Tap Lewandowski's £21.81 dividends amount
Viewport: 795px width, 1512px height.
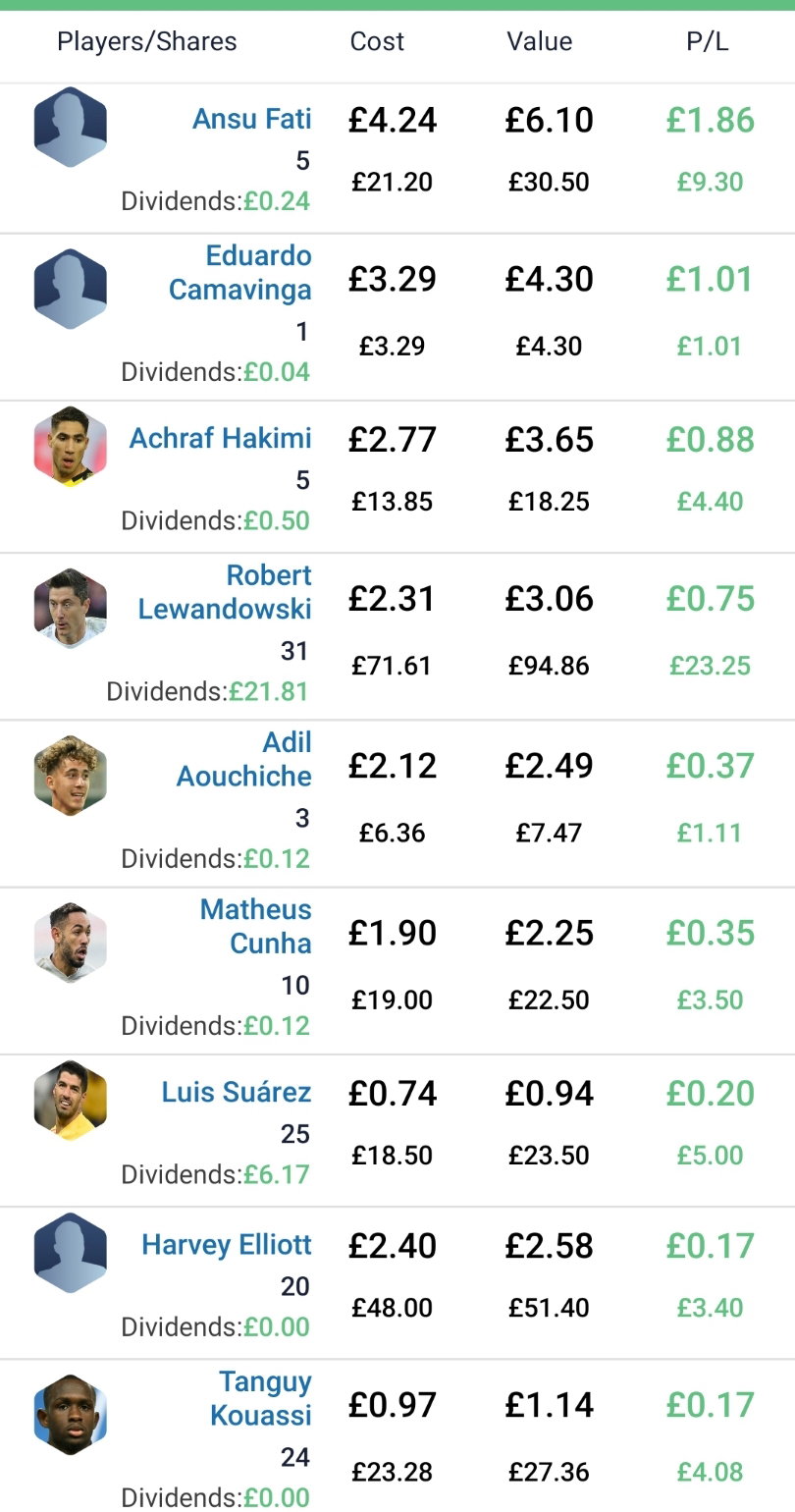tap(269, 691)
